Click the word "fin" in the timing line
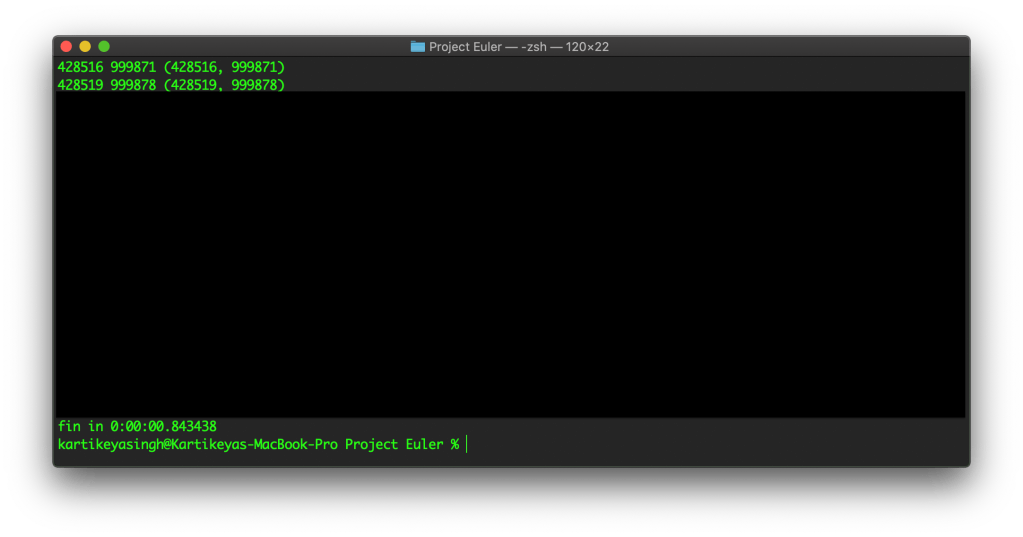Viewport: 1023px width, 537px height. coord(69,426)
